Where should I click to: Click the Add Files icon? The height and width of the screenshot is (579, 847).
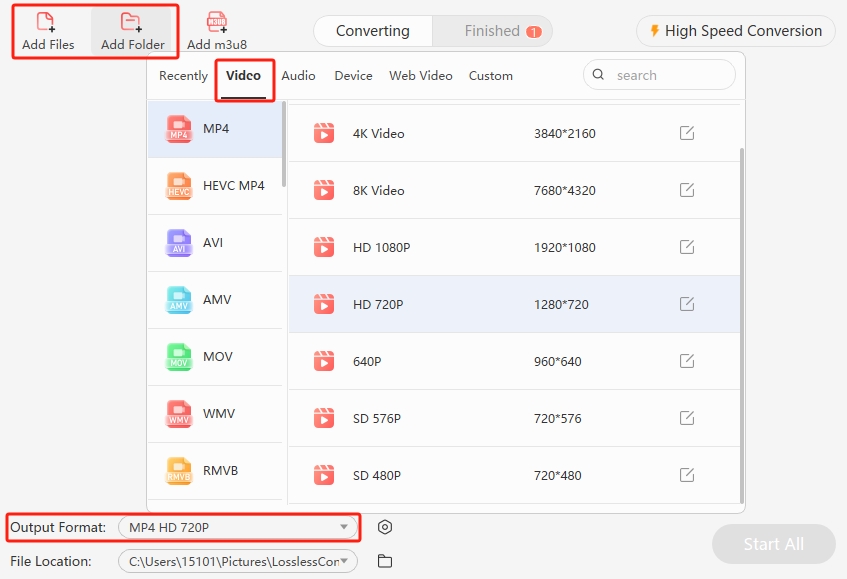click(46, 22)
